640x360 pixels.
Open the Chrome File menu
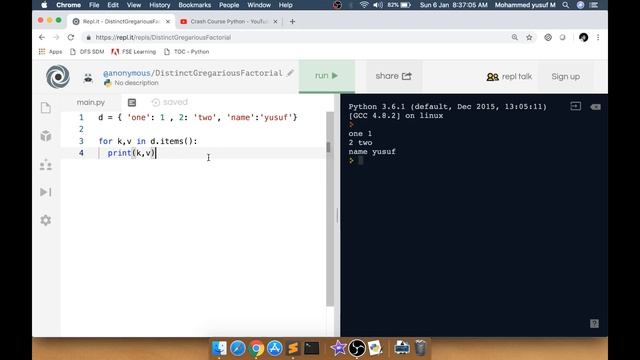pos(94,5)
